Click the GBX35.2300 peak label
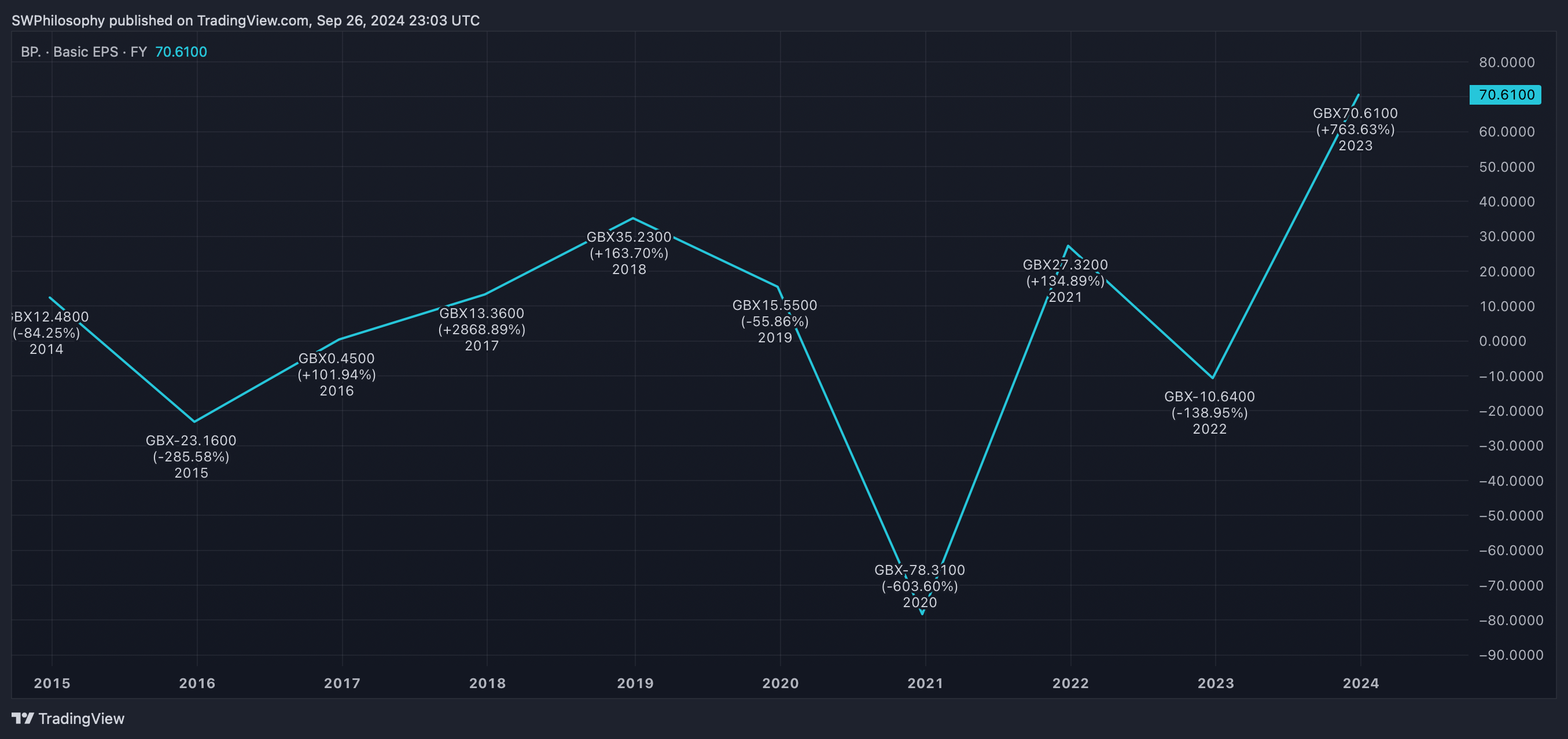The width and height of the screenshot is (1568, 739). click(629, 237)
